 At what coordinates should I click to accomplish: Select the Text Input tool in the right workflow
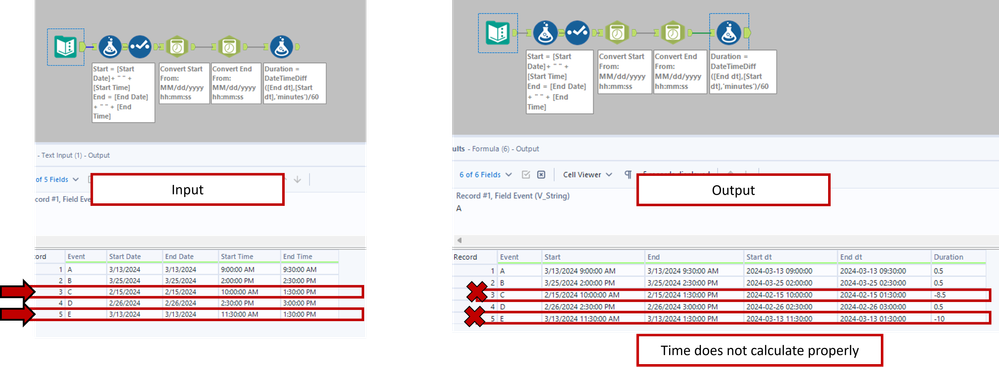(x=498, y=32)
